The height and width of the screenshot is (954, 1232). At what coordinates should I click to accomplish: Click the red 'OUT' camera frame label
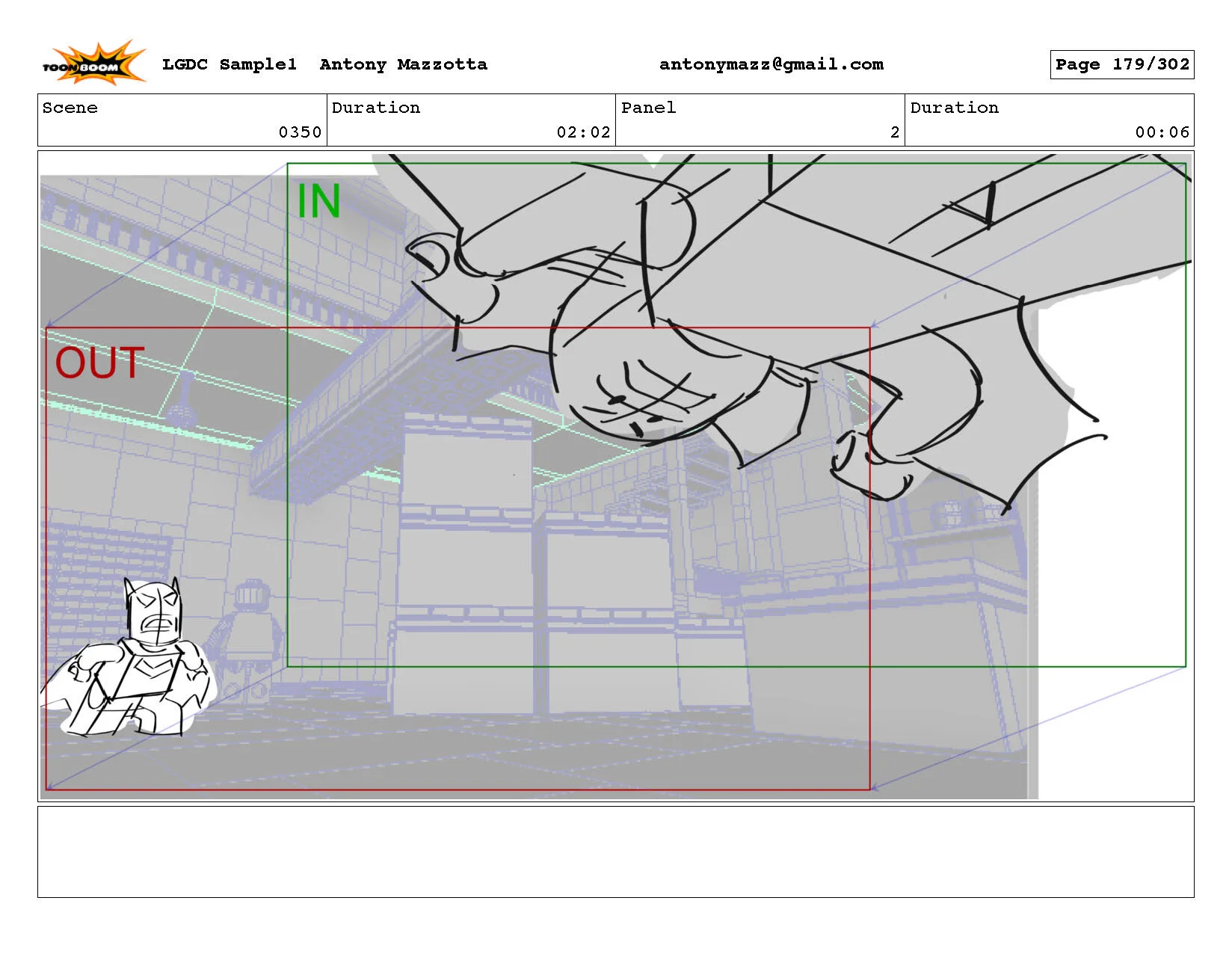point(99,363)
